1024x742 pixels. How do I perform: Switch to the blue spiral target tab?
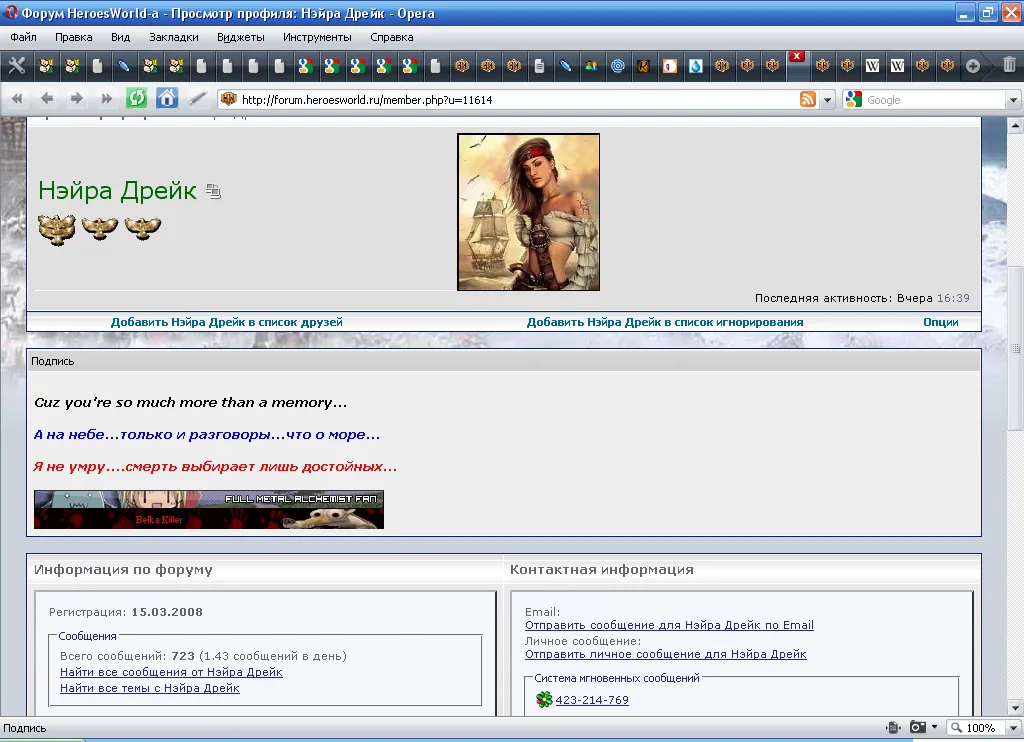(x=618, y=66)
